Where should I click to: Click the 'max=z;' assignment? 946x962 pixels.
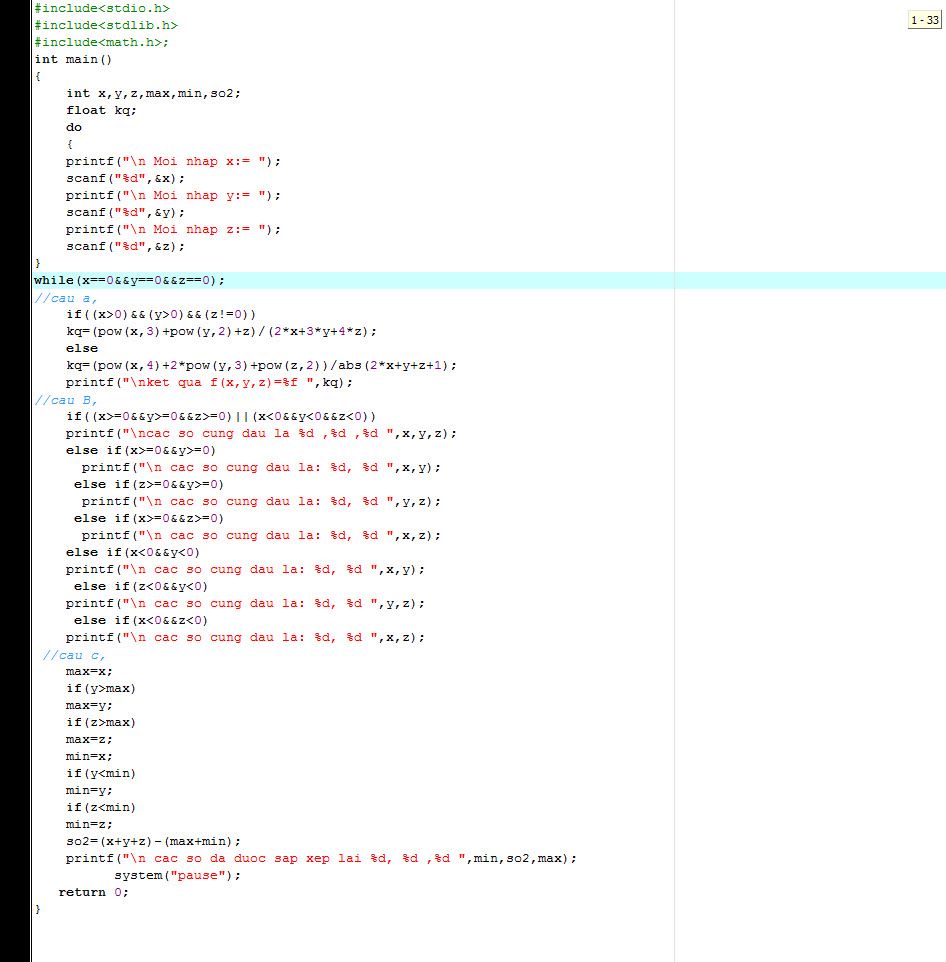(x=90, y=740)
